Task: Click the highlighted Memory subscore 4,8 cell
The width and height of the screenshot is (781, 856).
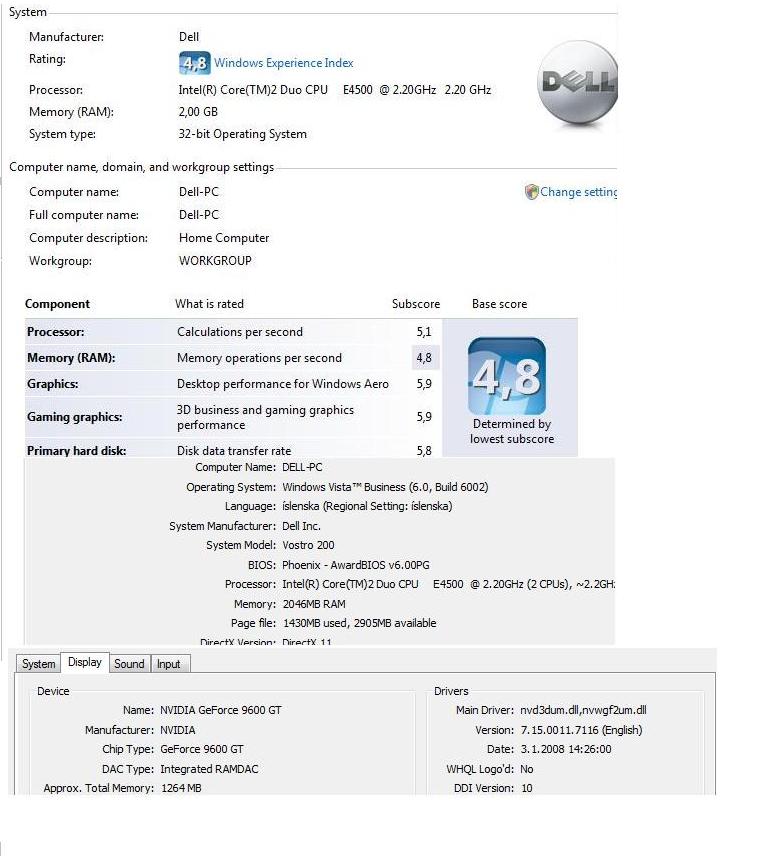Action: pos(424,358)
